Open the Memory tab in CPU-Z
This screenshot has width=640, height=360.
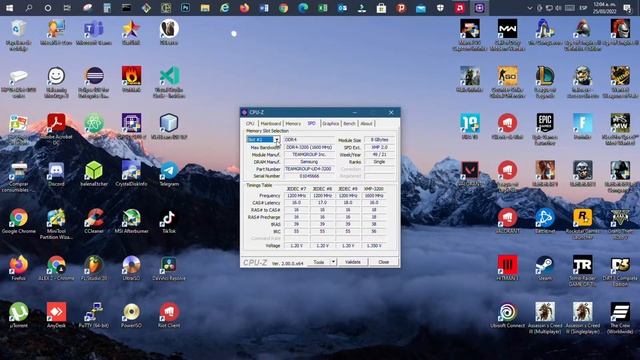pyautogui.click(x=293, y=123)
